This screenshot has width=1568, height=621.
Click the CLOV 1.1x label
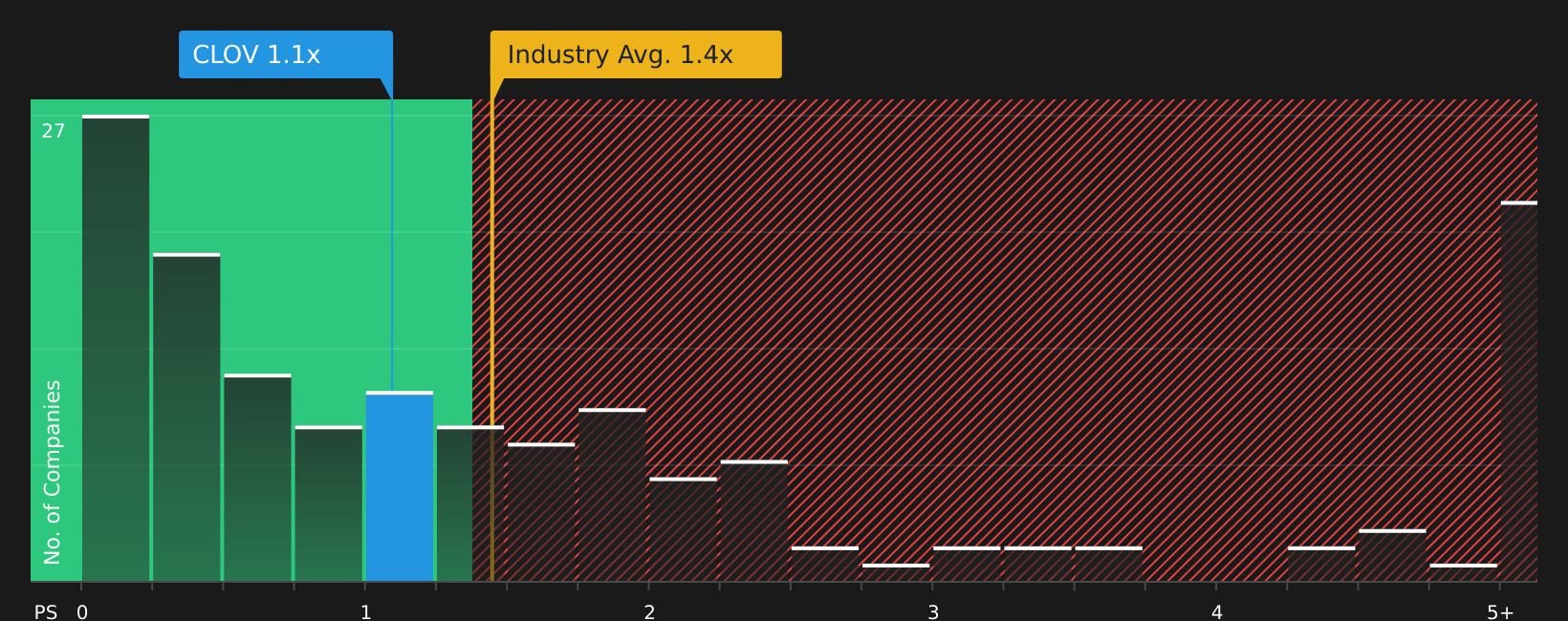tap(286, 54)
